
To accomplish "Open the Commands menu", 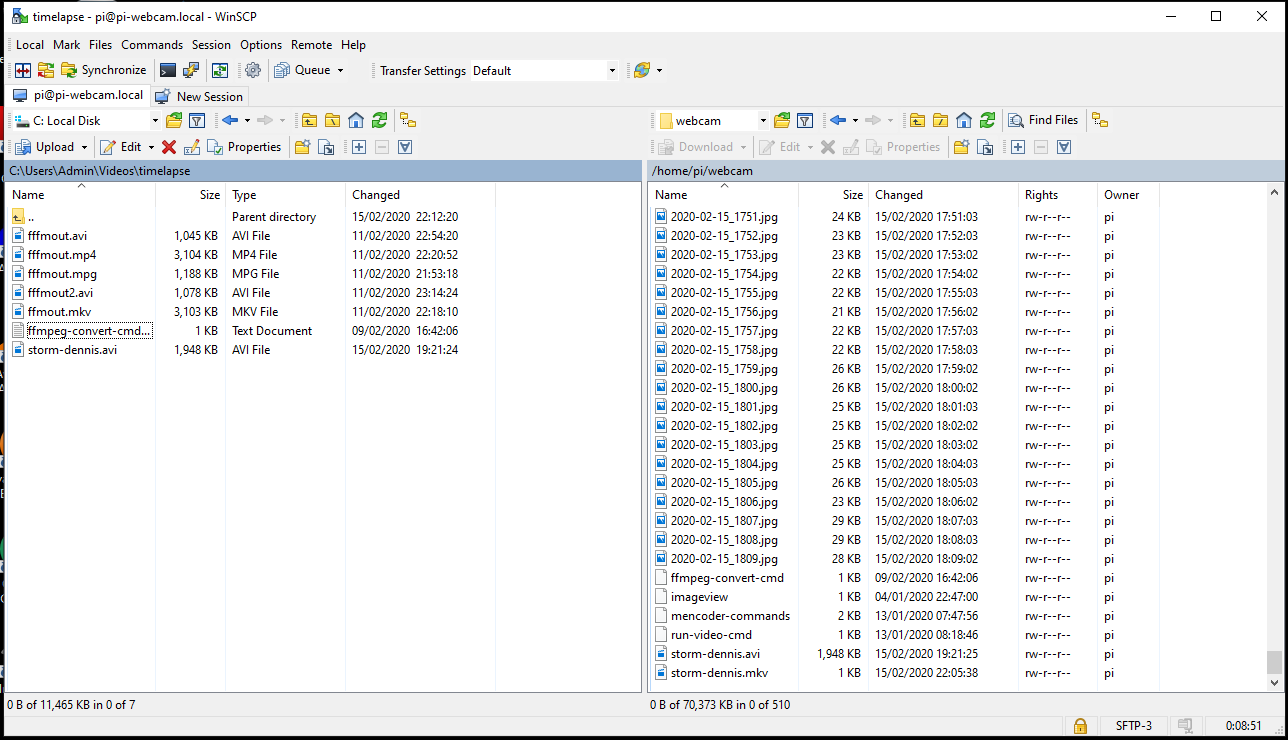I will click(152, 45).
